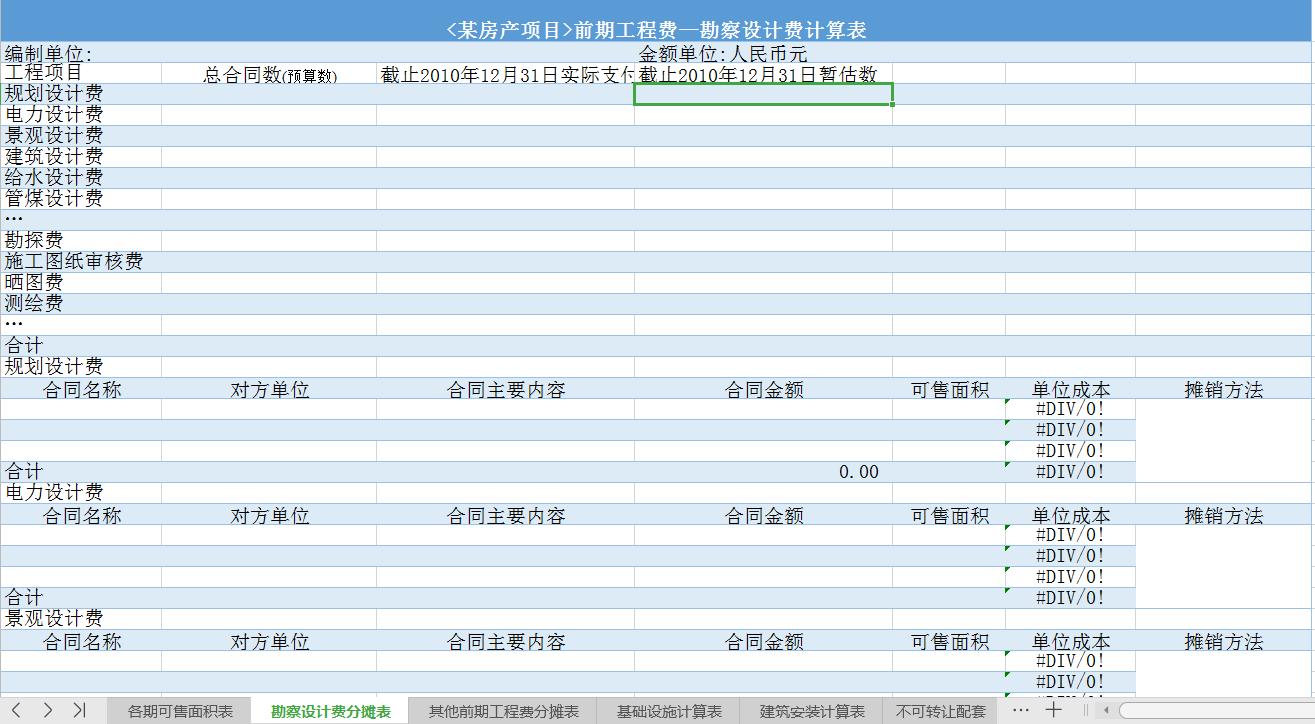Go to the next sheet tab arrow
This screenshot has width=1315, height=724.
pos(47,710)
